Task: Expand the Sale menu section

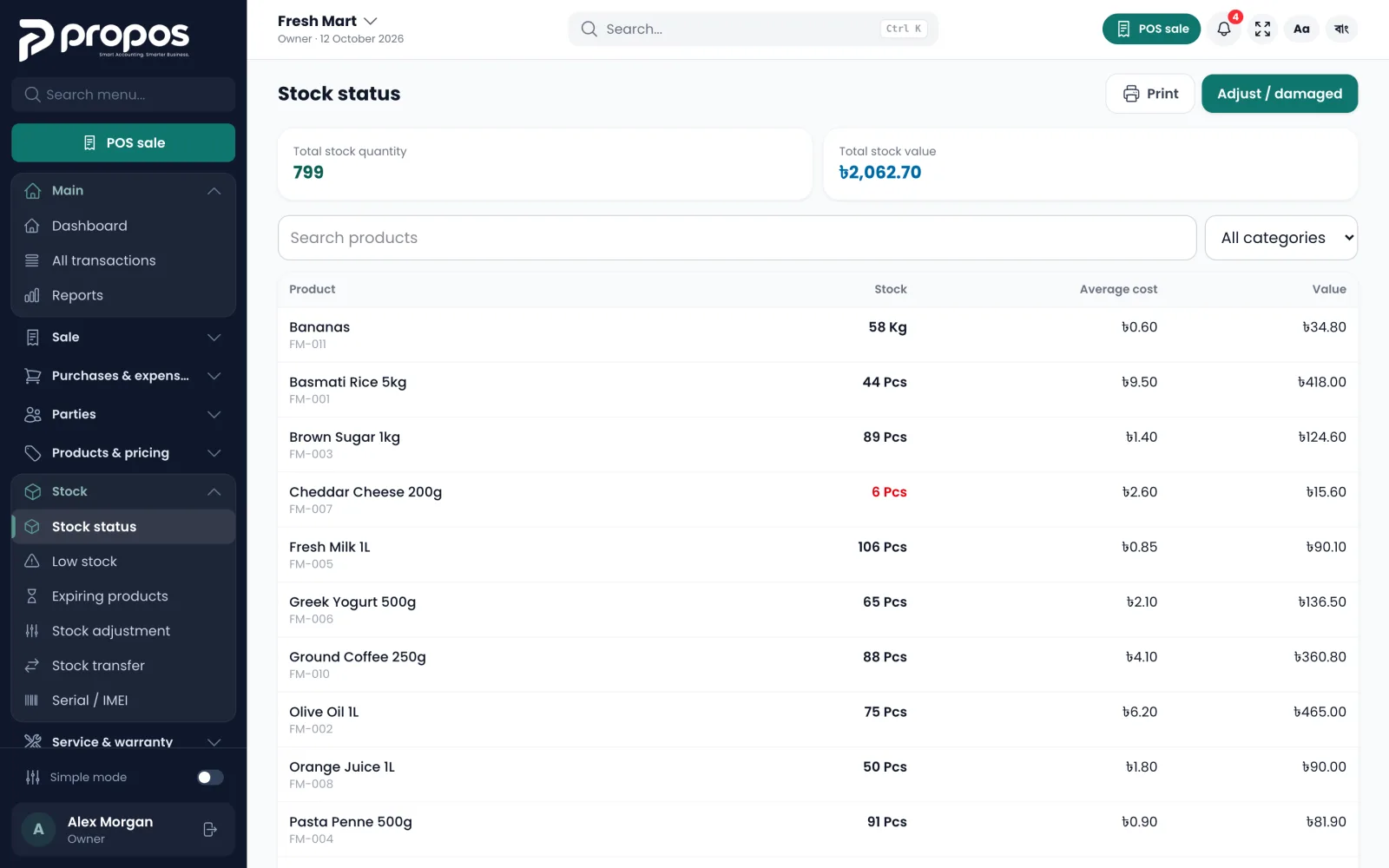Action: (123, 337)
